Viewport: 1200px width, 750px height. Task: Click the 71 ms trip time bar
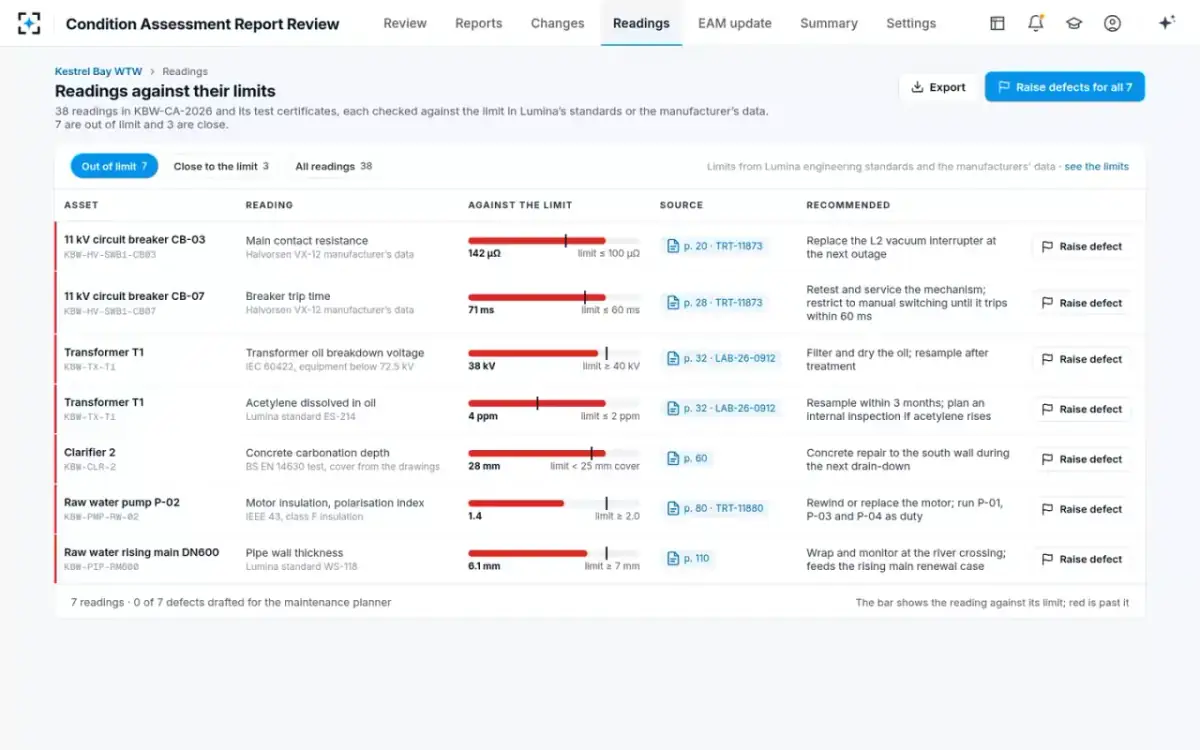[x=554, y=297]
